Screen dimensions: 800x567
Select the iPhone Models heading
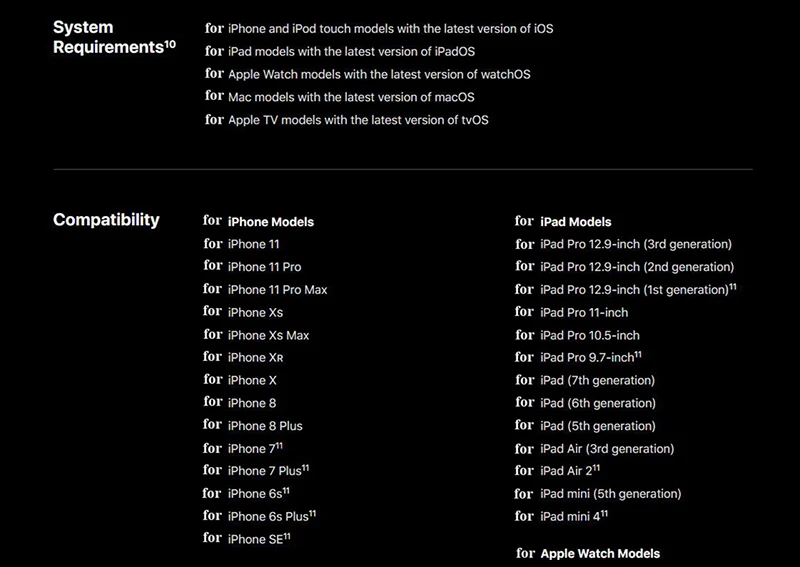pos(270,222)
